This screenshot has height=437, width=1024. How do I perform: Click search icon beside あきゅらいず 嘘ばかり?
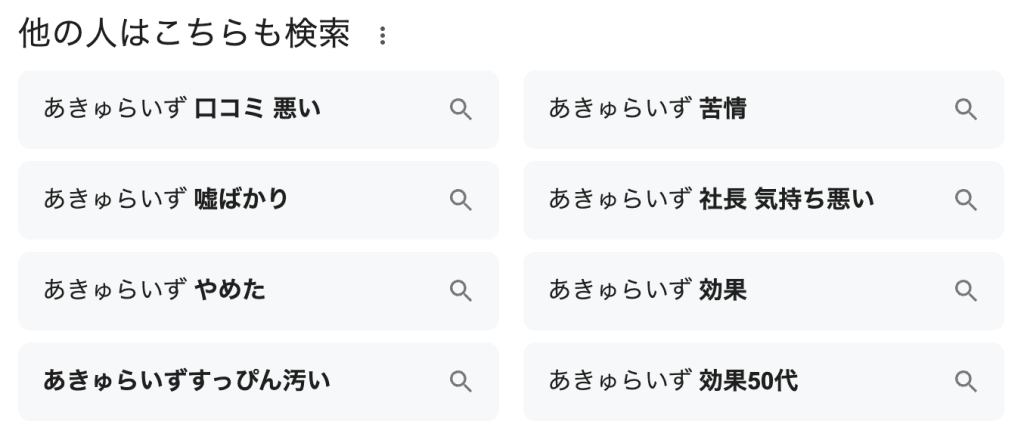[460, 200]
